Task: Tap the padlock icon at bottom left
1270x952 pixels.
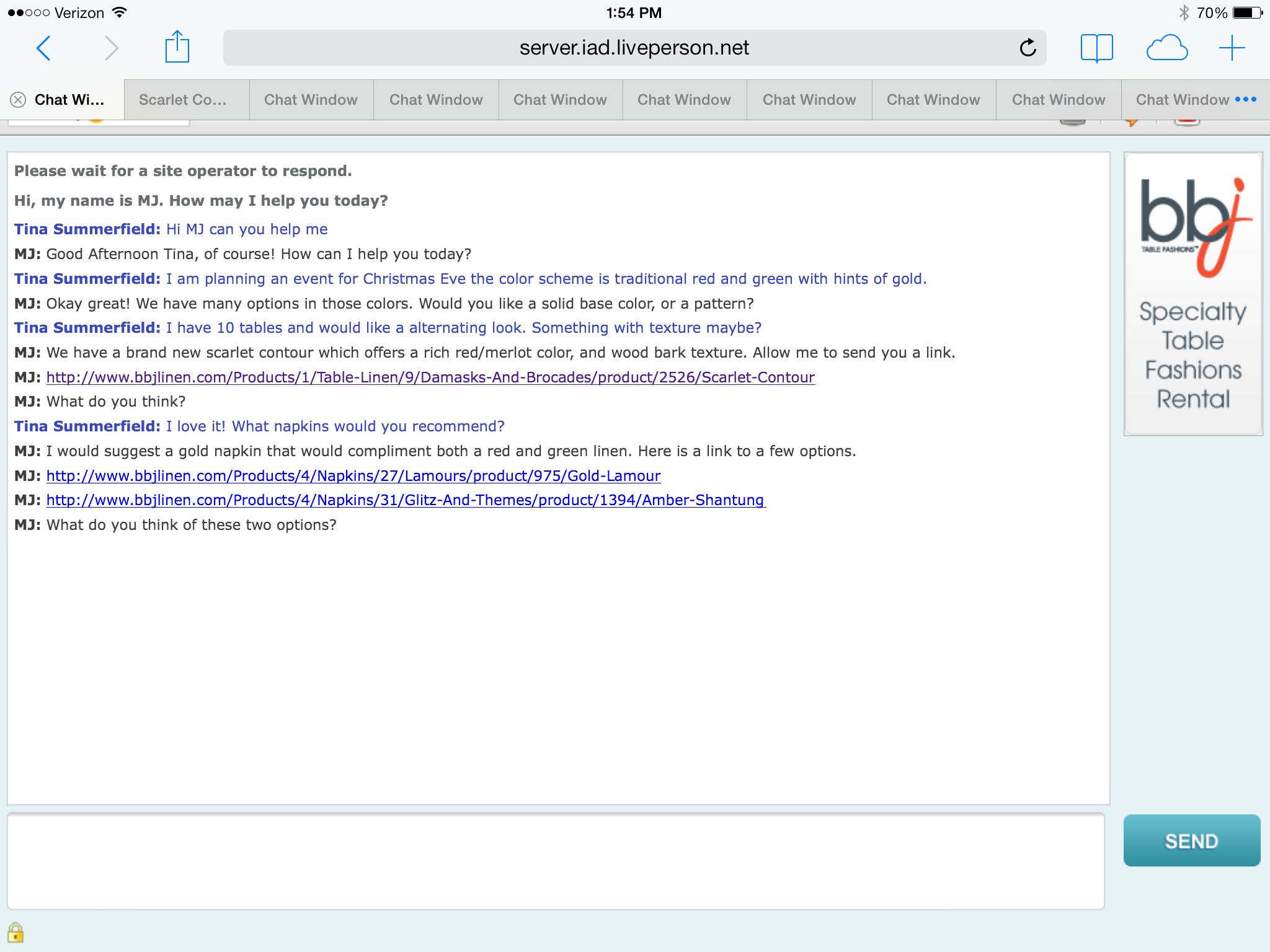Action: pyautogui.click(x=16, y=933)
